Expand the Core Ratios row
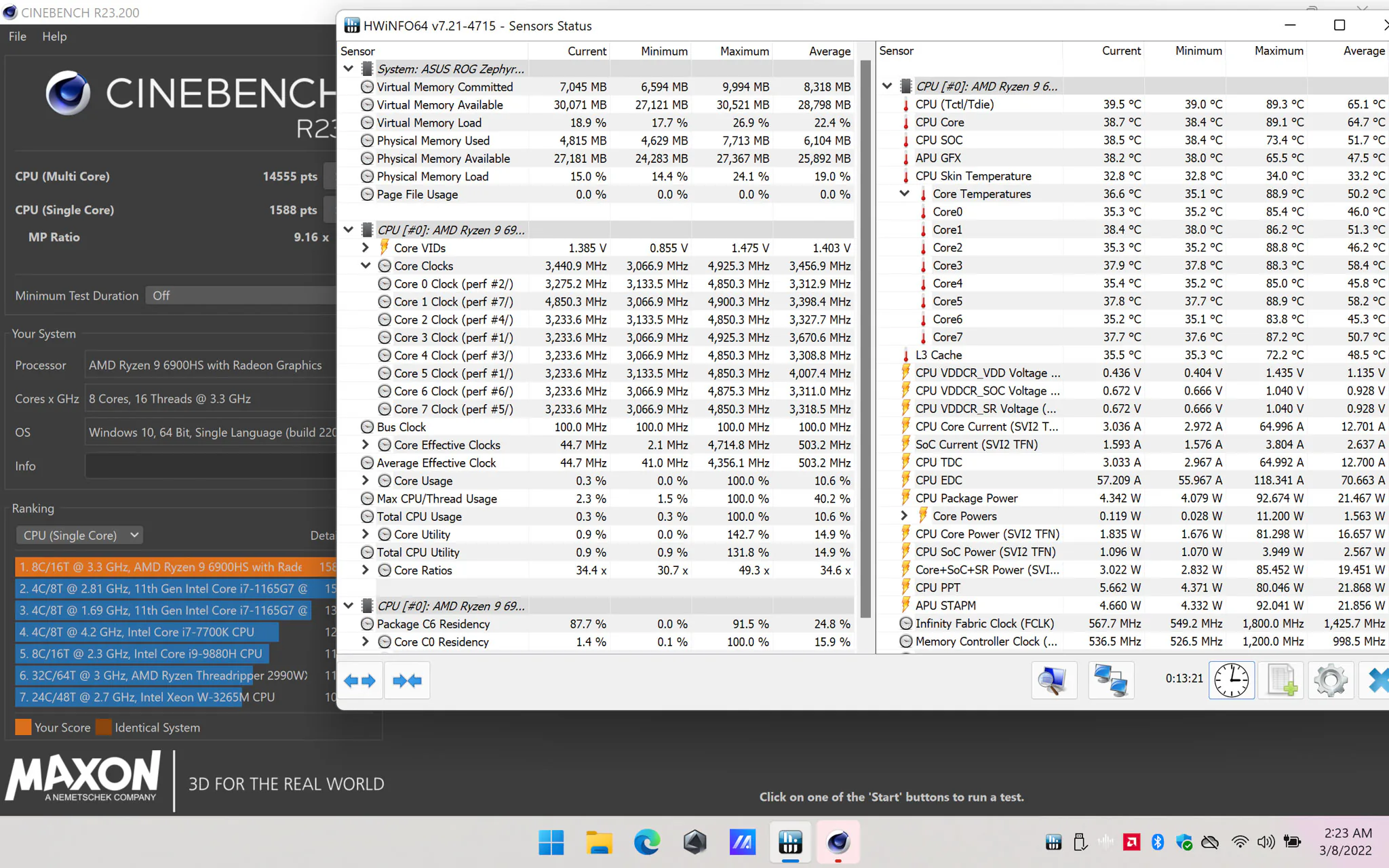1389x868 pixels. (x=366, y=570)
